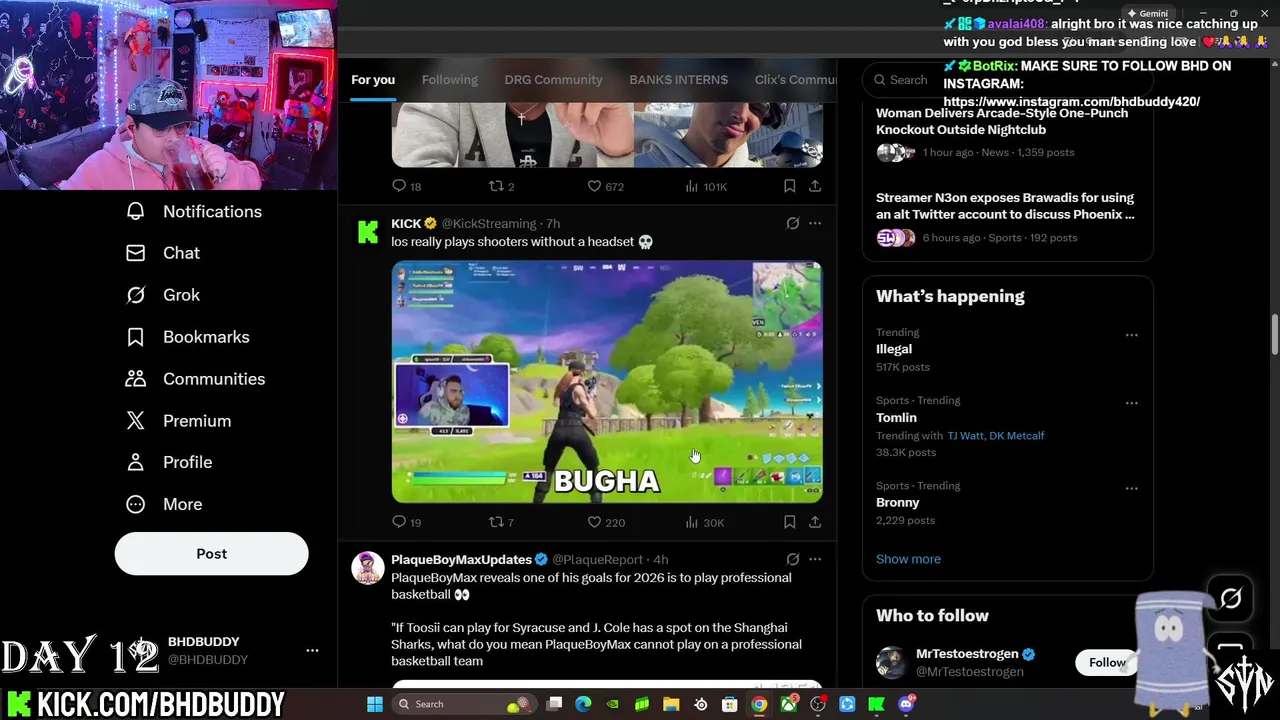Viewport: 1280px width, 720px height.
Task: Open the Tomlin trending topic
Action: [x=896, y=418]
